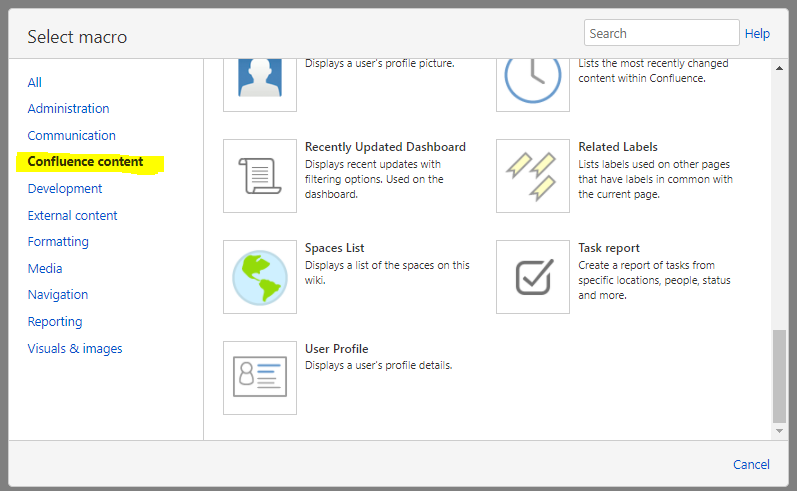Switch to External content category
Screen dimensions: 797x491
tap(72, 216)
